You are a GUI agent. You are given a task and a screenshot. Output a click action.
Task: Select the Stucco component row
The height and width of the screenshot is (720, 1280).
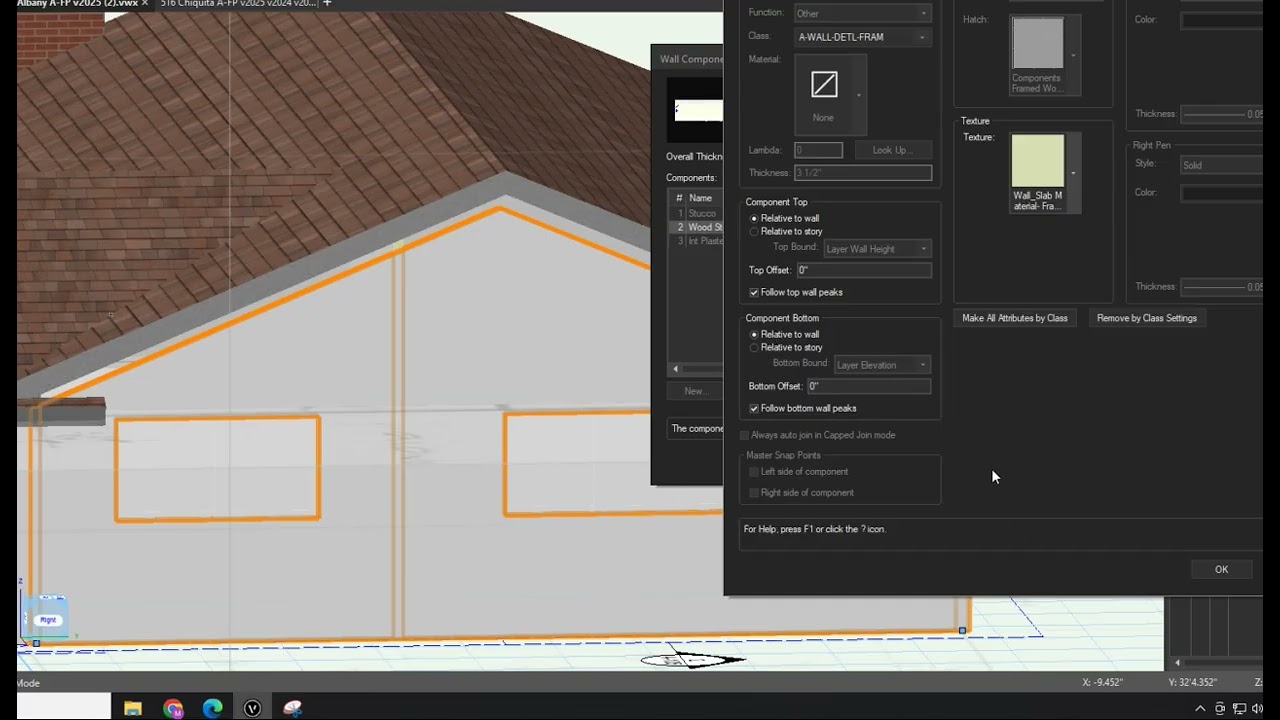[697, 213]
